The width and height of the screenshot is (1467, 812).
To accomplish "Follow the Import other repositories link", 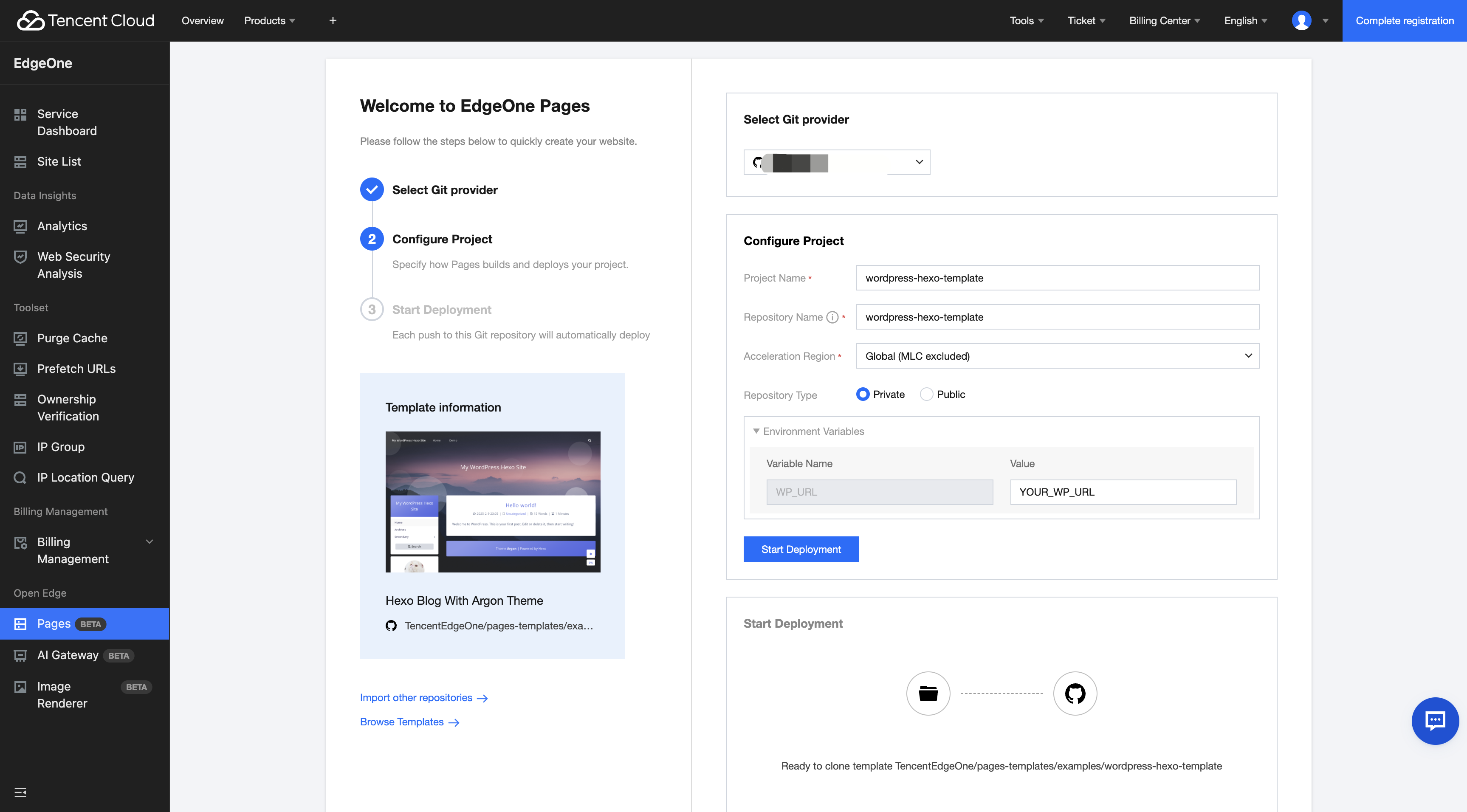I will pyautogui.click(x=424, y=698).
